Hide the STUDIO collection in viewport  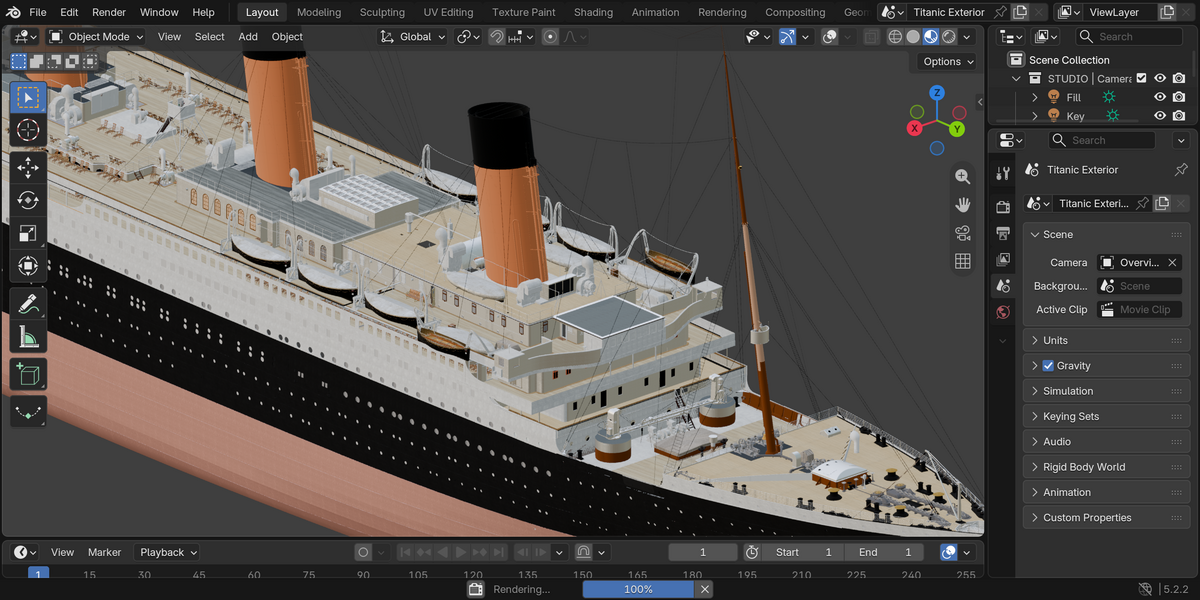point(1160,78)
